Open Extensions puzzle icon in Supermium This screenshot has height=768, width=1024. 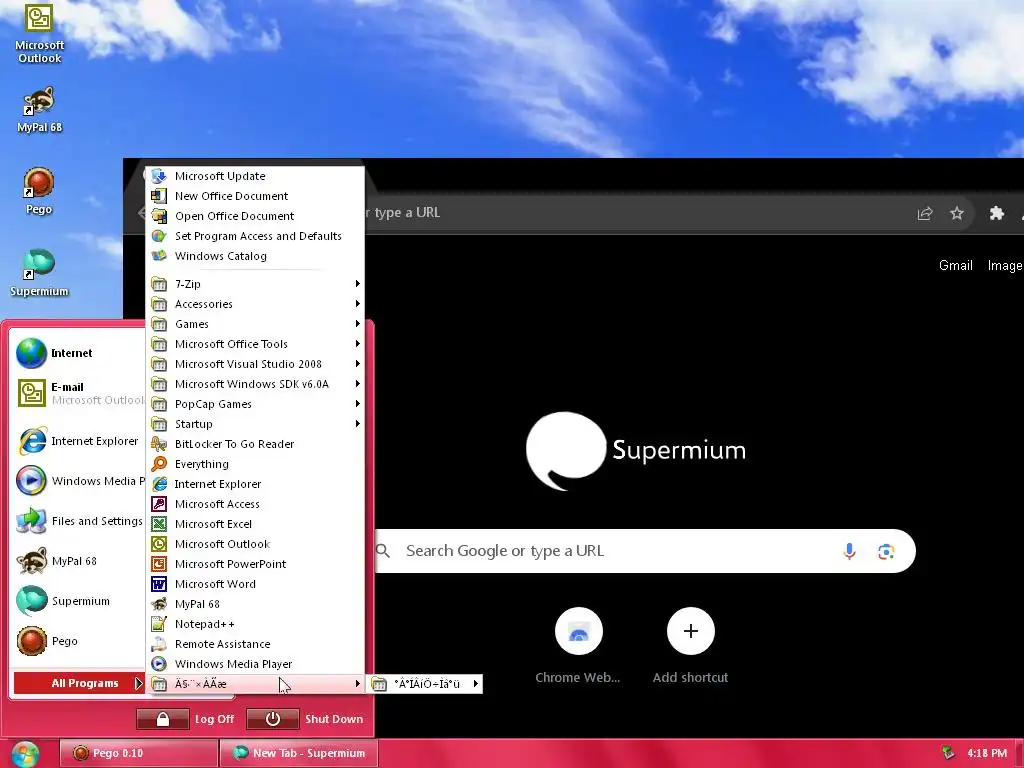click(x=997, y=213)
